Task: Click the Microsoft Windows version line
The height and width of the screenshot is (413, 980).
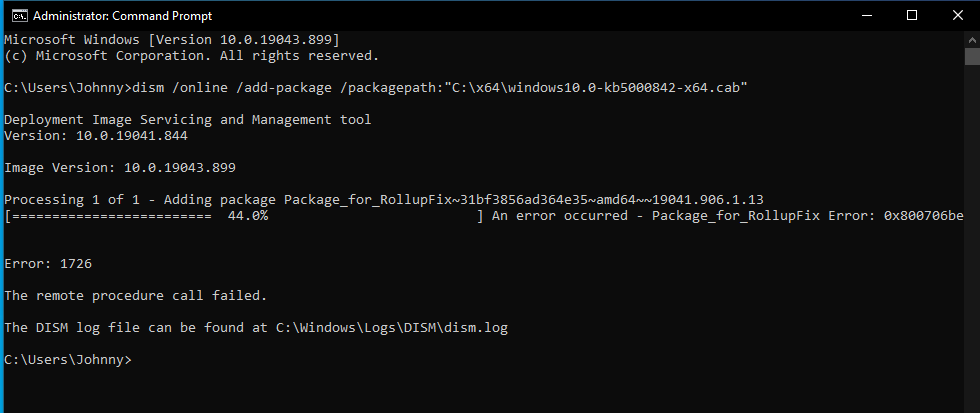Action: click(172, 40)
